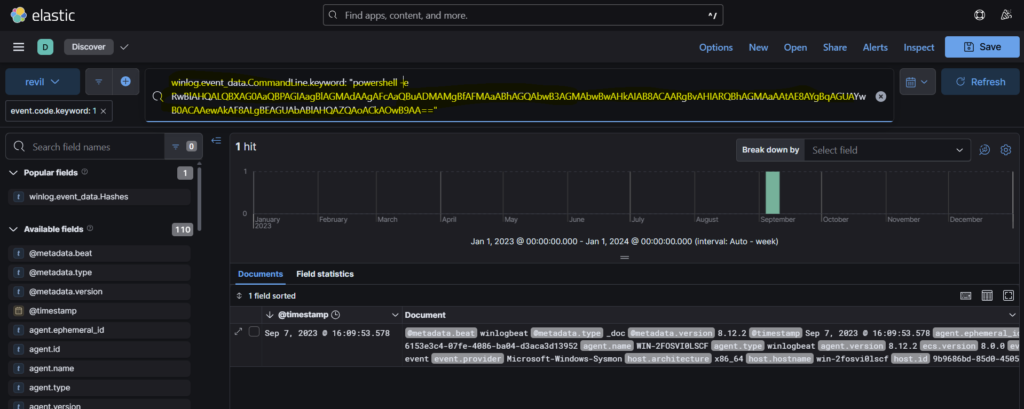The width and height of the screenshot is (1024, 409).
Task: Select the Sep 7 document row checkbox
Action: click(x=254, y=332)
